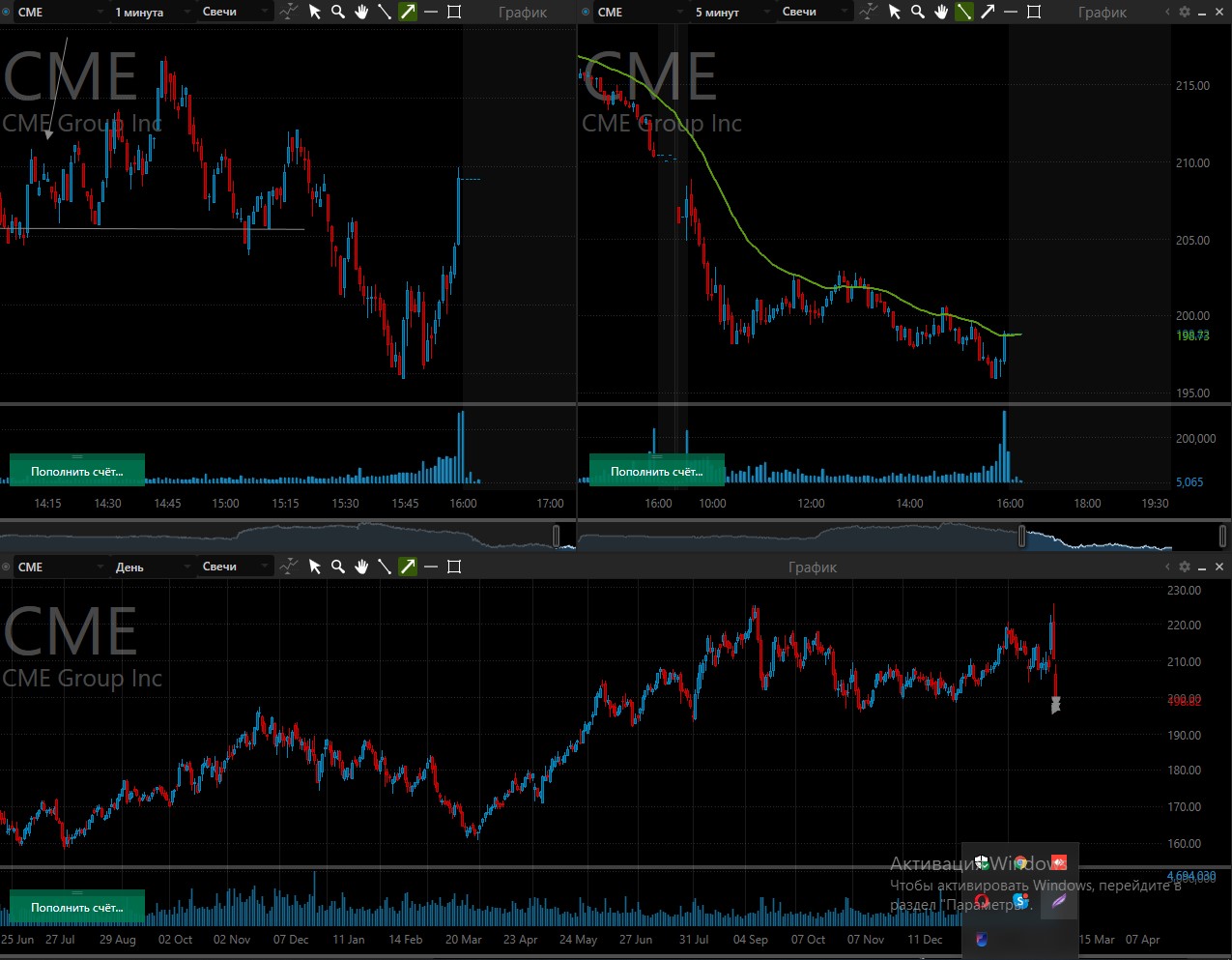Activate magnifier zoom tool in 1 минута chart

pos(338,12)
